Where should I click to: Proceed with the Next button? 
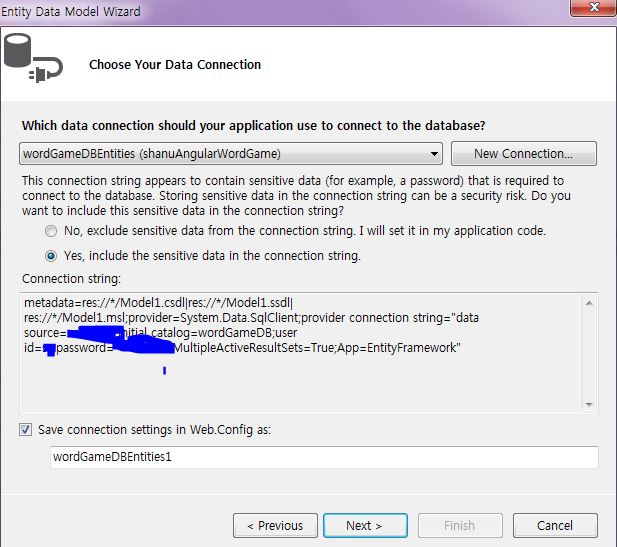(364, 525)
